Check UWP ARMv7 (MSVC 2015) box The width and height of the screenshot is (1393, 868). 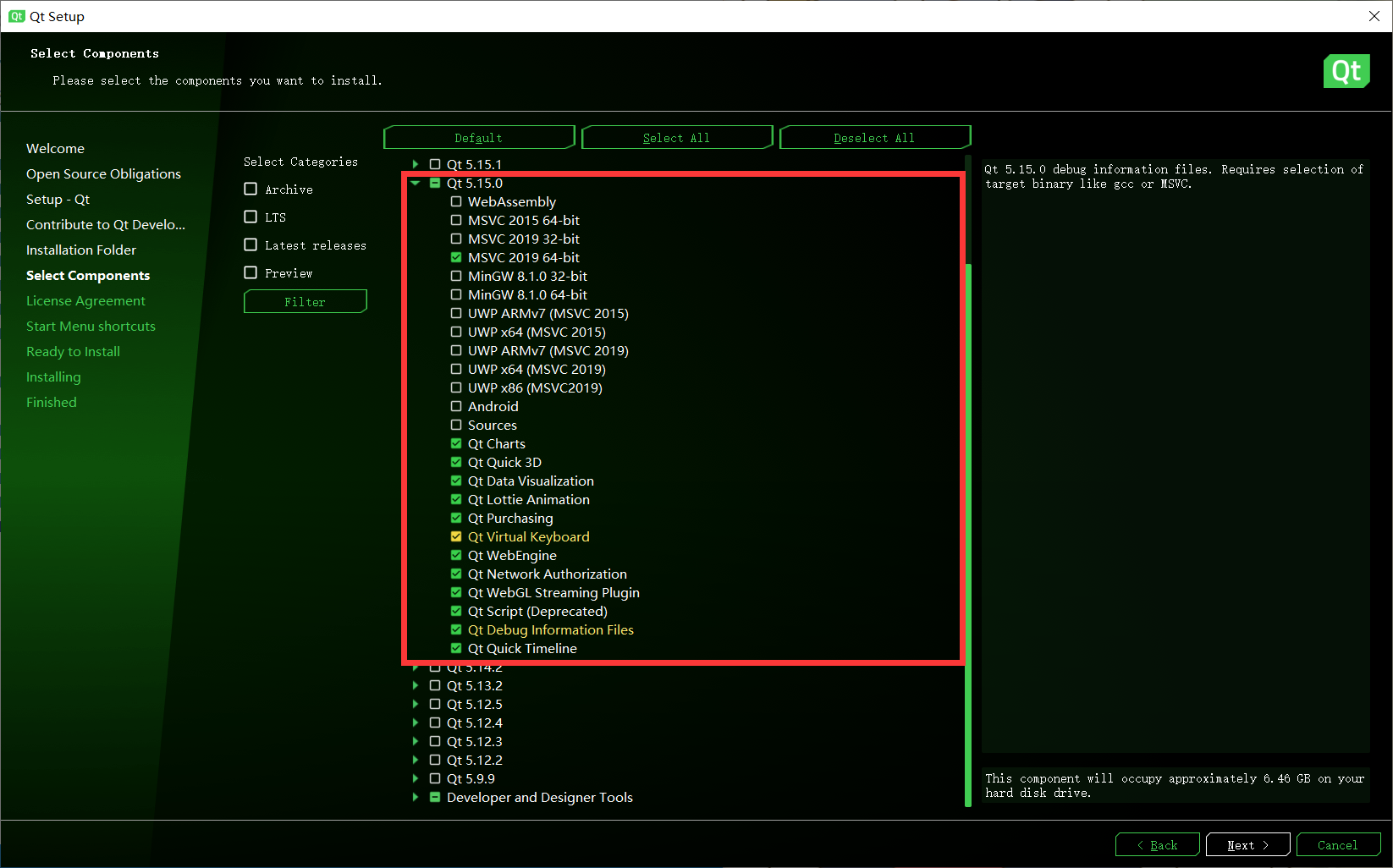[456, 313]
